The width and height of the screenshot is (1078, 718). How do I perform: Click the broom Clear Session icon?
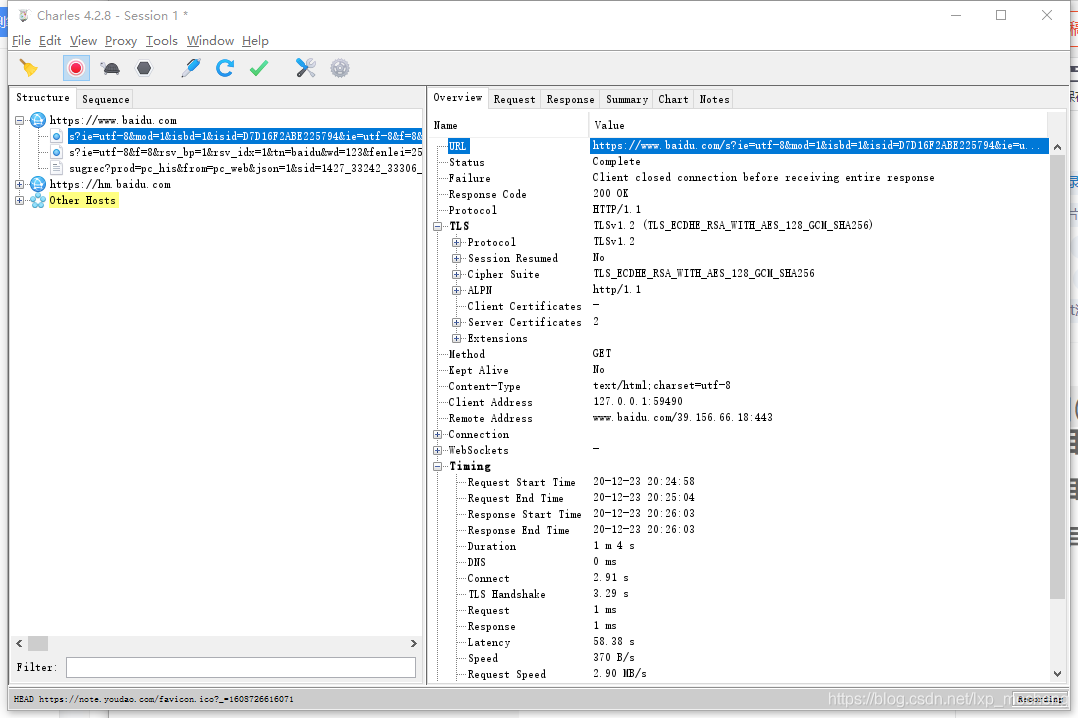click(x=29, y=68)
